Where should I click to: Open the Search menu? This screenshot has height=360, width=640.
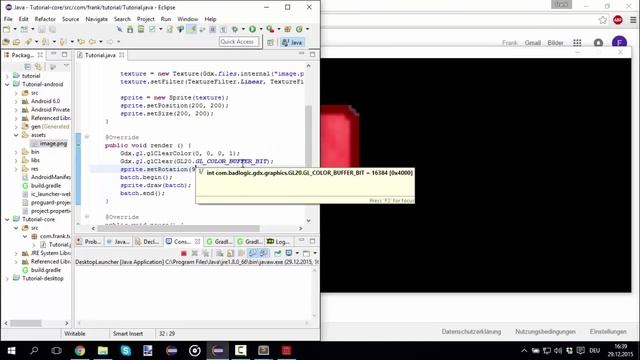tap(122, 19)
